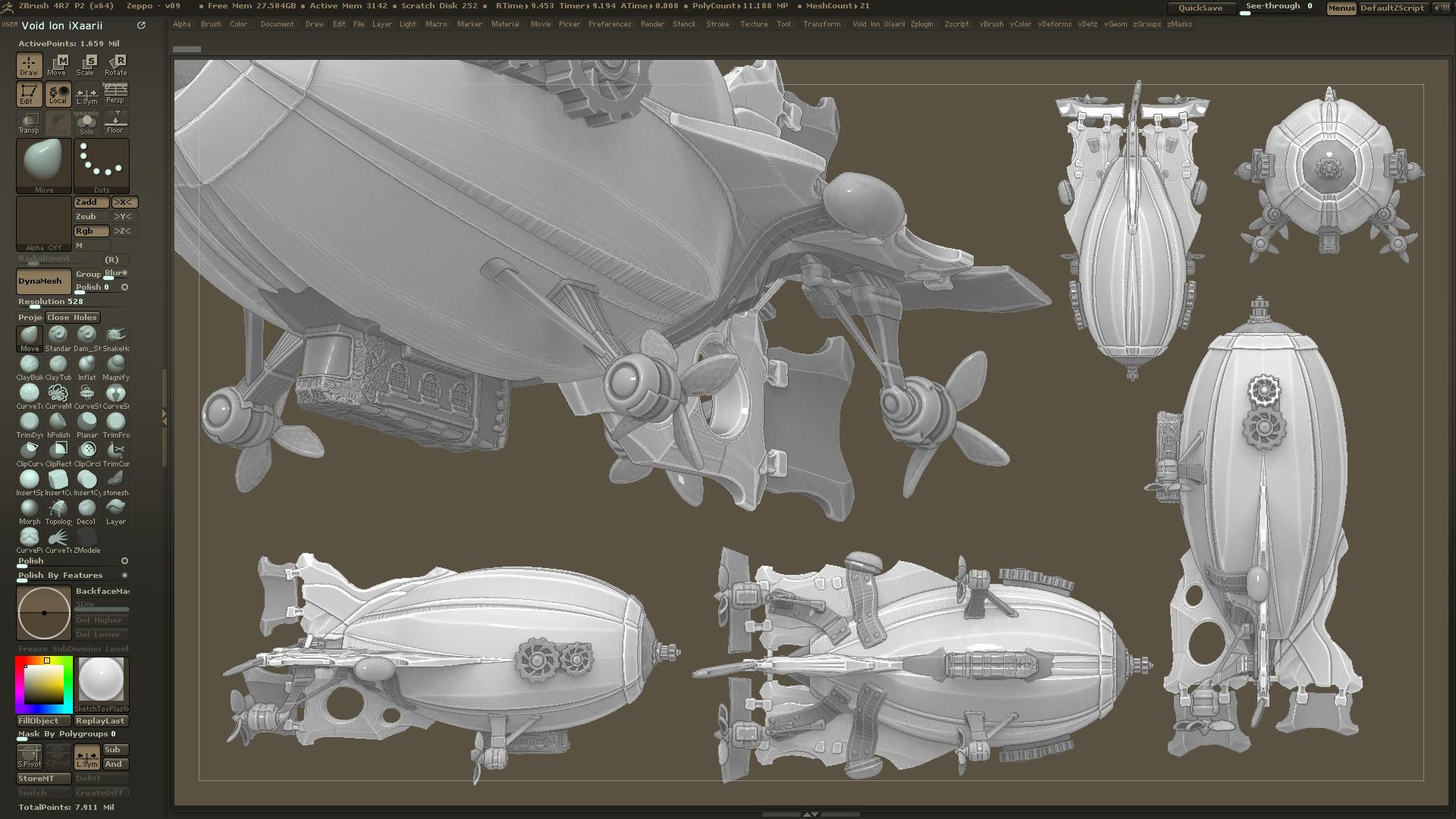Viewport: 1456px width, 819px height.
Task: Activate the Rotate mode icon
Action: [115, 65]
